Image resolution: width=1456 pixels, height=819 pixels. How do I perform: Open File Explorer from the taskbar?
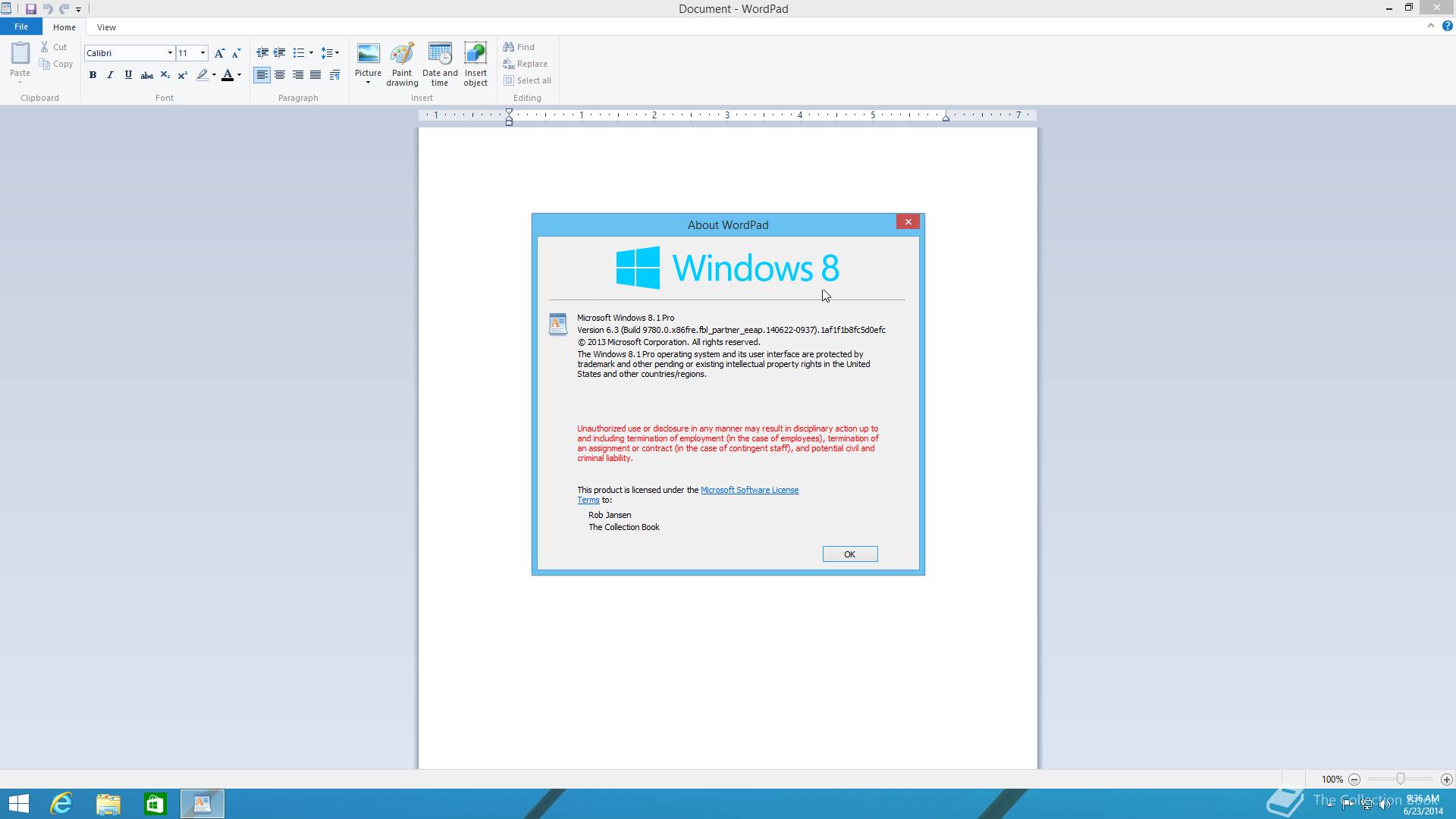click(108, 804)
